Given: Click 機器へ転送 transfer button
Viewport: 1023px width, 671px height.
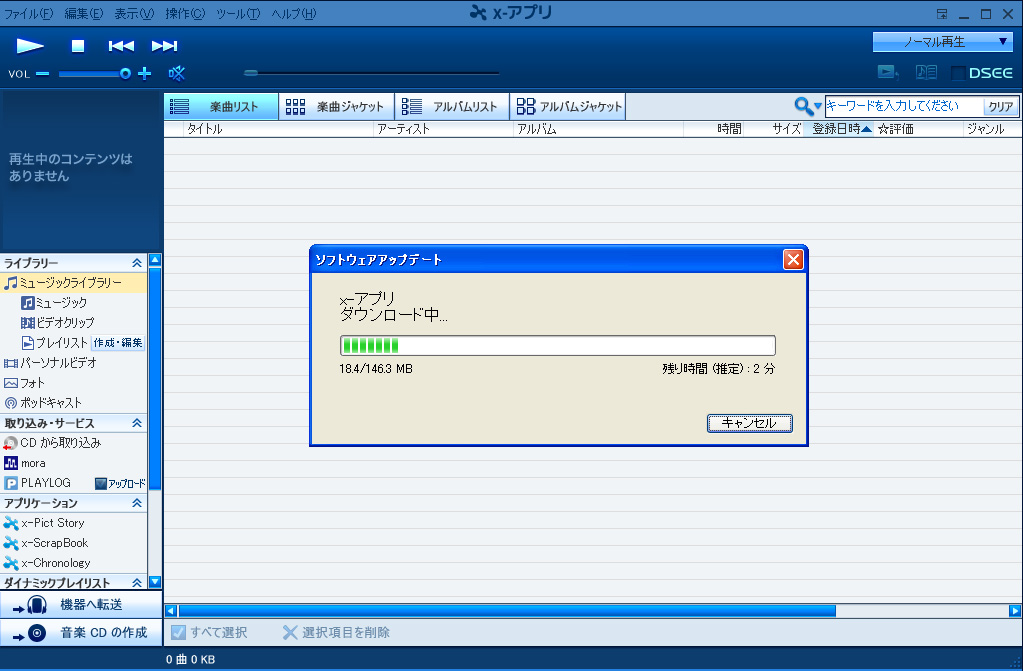Looking at the screenshot, I should pyautogui.click(x=81, y=605).
